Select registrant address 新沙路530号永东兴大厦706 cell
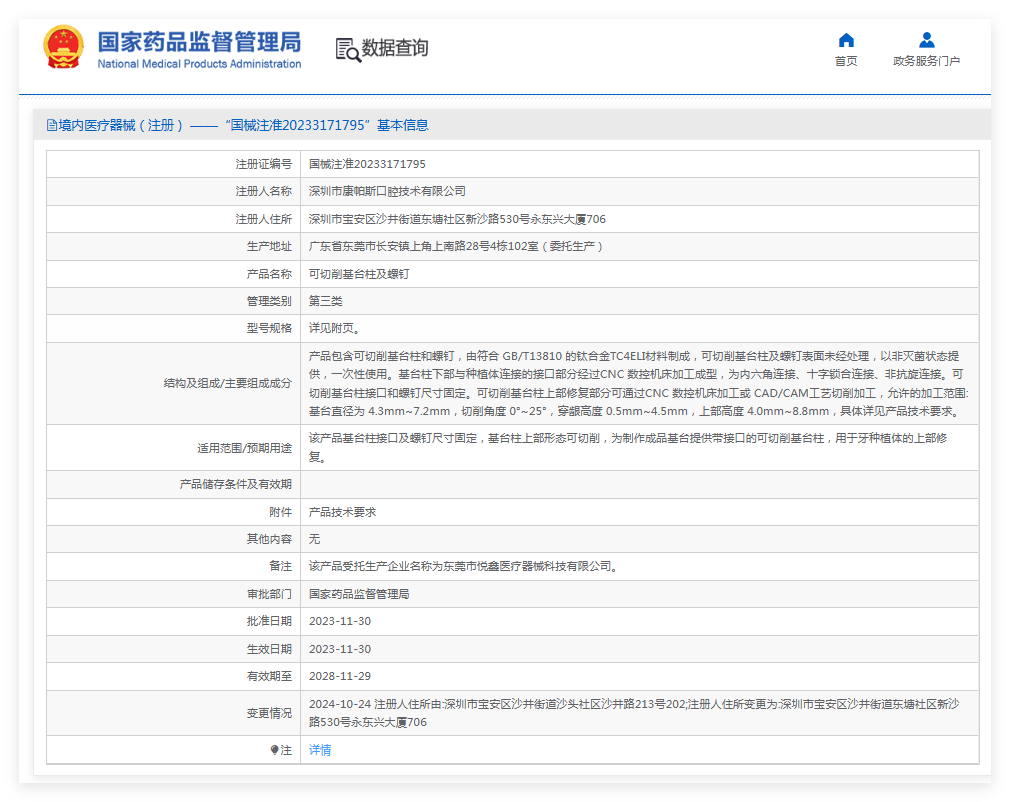This screenshot has height=802, width=1010. click(457, 219)
